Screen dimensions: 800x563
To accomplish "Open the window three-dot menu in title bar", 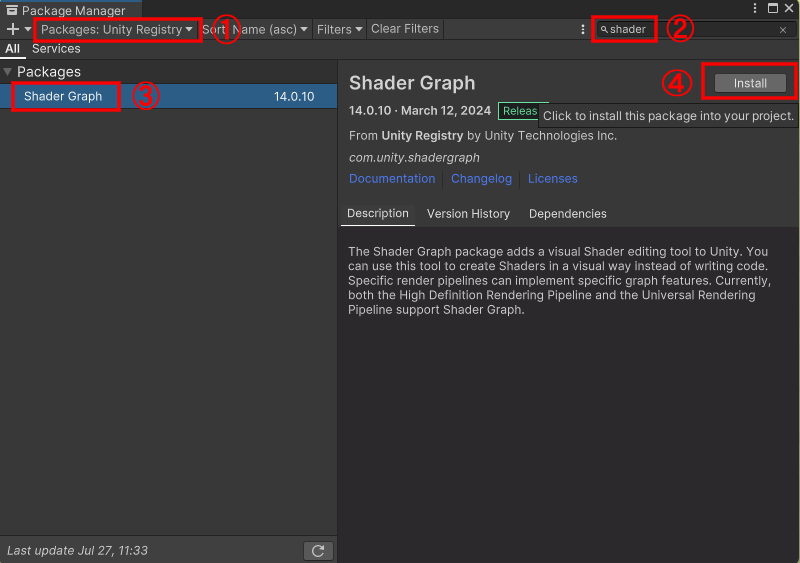I will pyautogui.click(x=755, y=8).
